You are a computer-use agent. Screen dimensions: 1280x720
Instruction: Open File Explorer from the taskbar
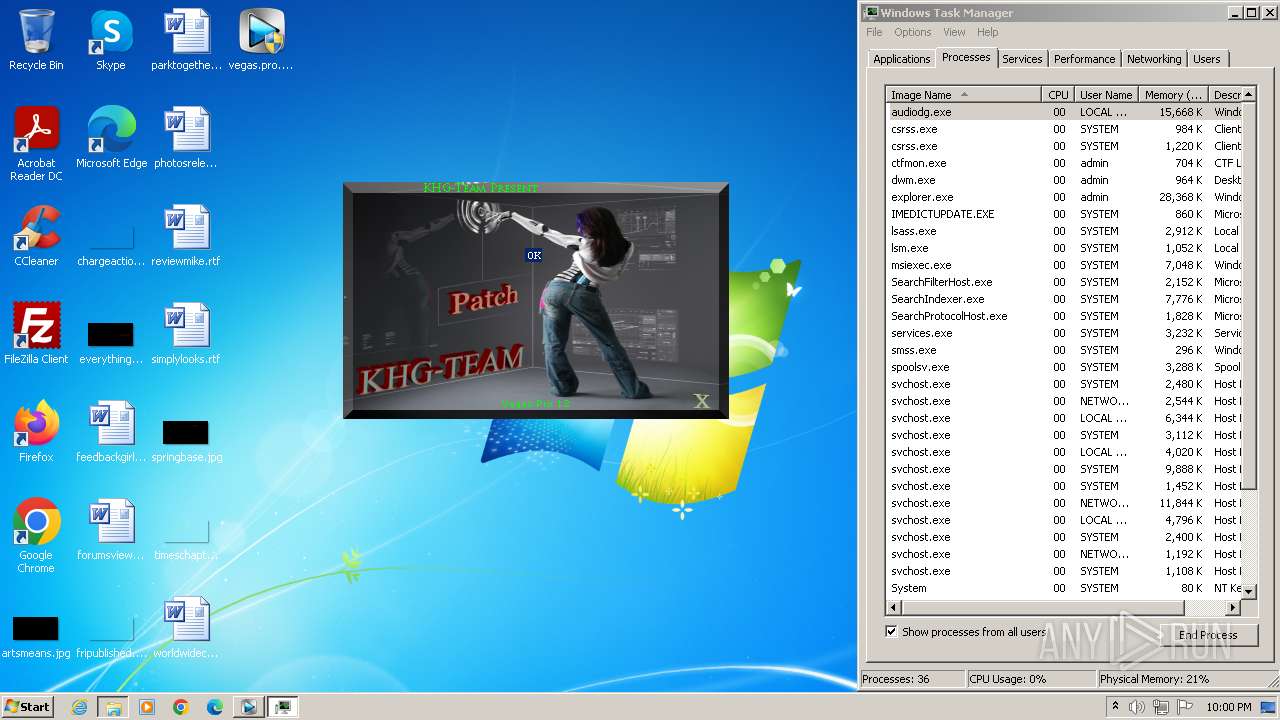coord(113,707)
